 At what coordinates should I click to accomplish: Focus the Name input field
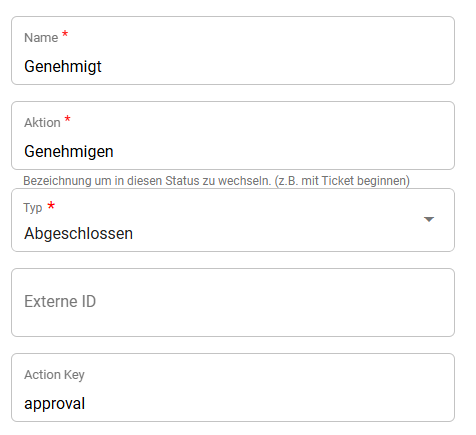(233, 50)
